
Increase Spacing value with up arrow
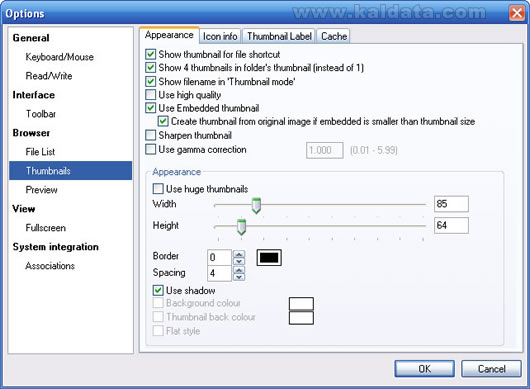(239, 270)
